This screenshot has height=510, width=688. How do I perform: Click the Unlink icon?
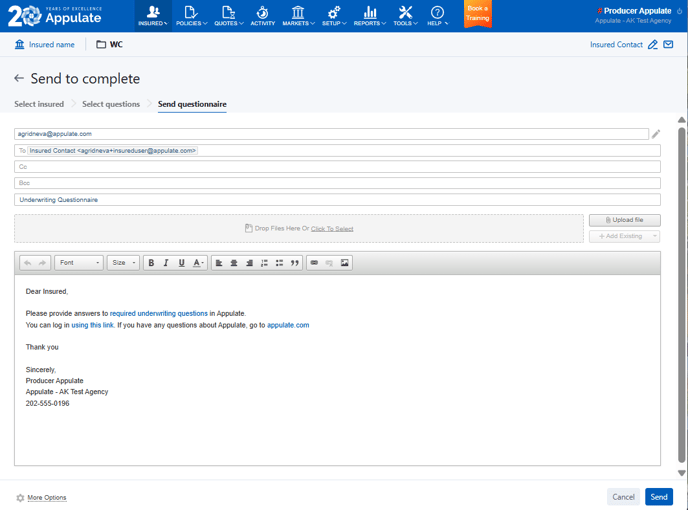[329, 263]
